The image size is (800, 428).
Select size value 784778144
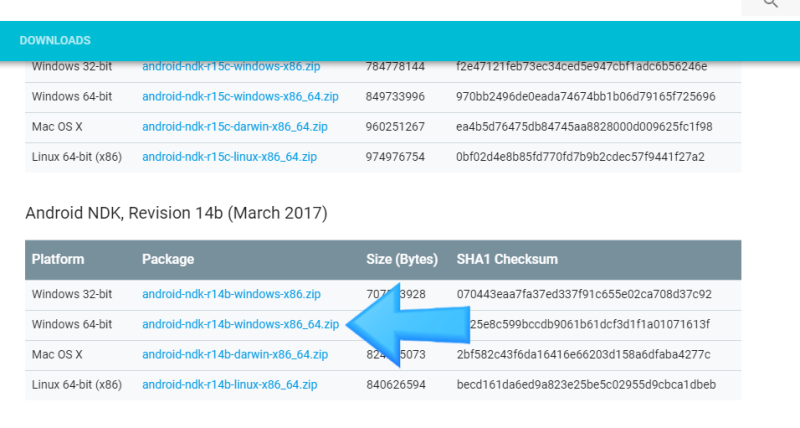click(x=395, y=66)
